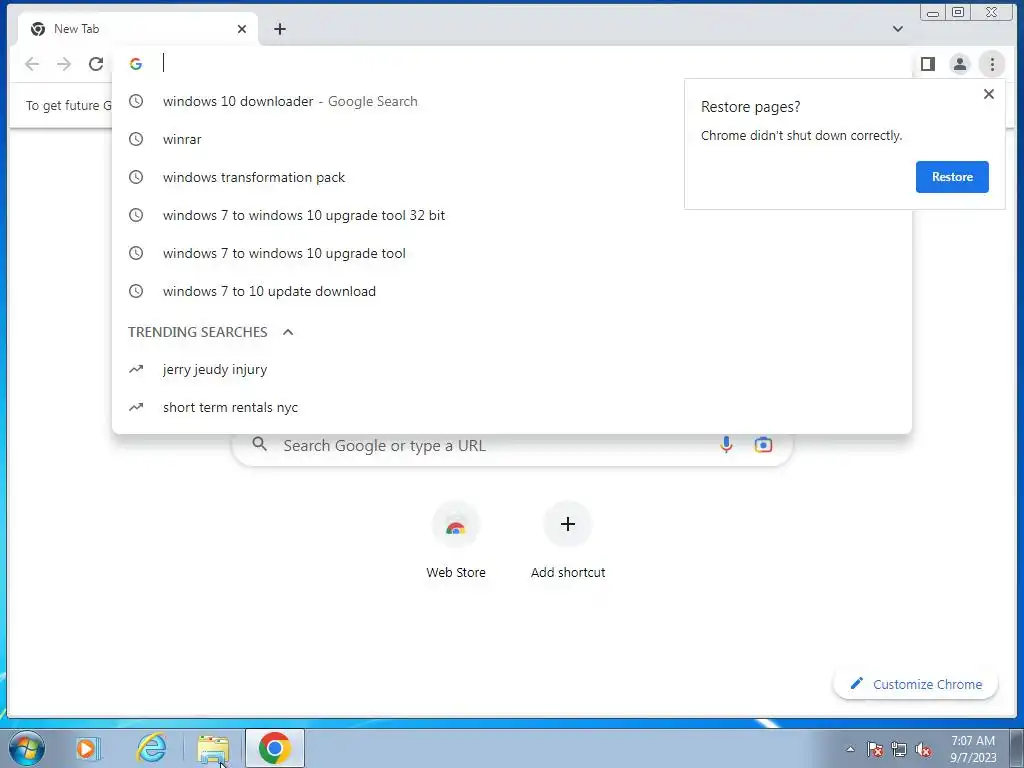Select trending search jerry jeudy injury
1024x768 pixels.
tap(511, 370)
